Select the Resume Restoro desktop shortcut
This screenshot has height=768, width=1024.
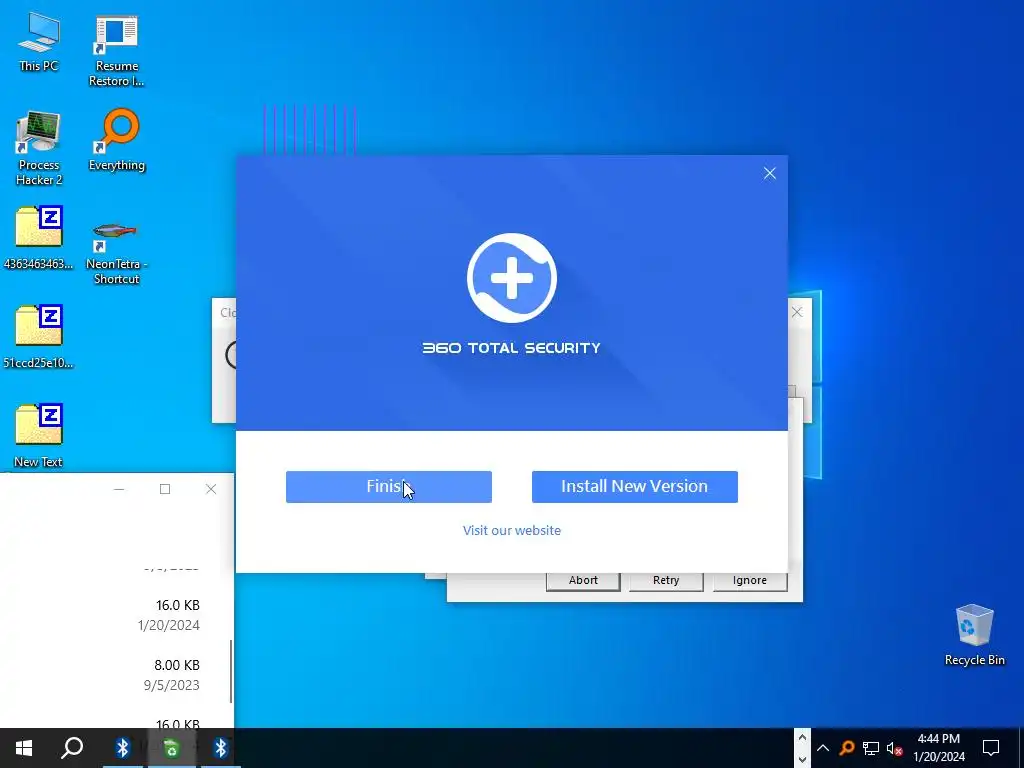(x=116, y=51)
